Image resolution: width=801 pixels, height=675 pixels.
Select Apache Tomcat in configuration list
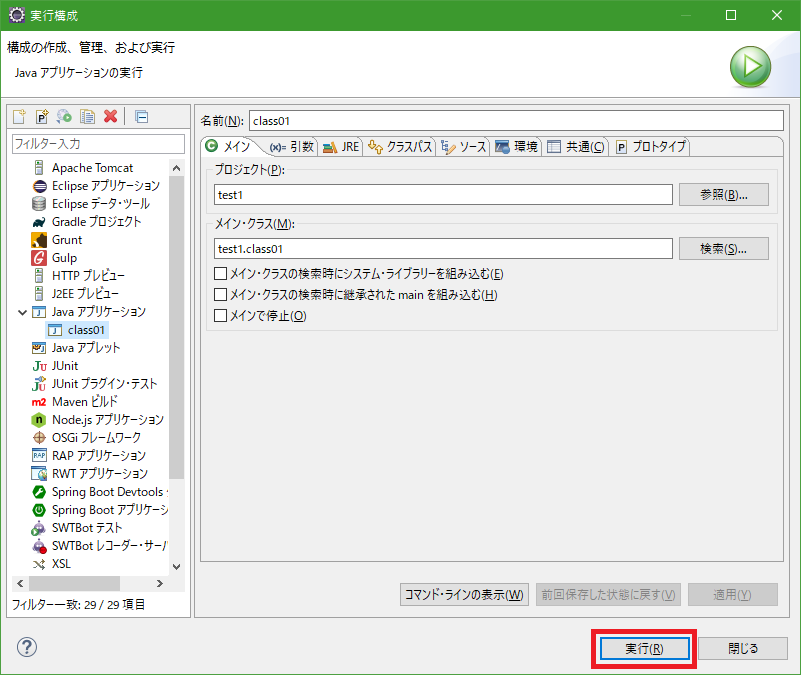(x=92, y=168)
